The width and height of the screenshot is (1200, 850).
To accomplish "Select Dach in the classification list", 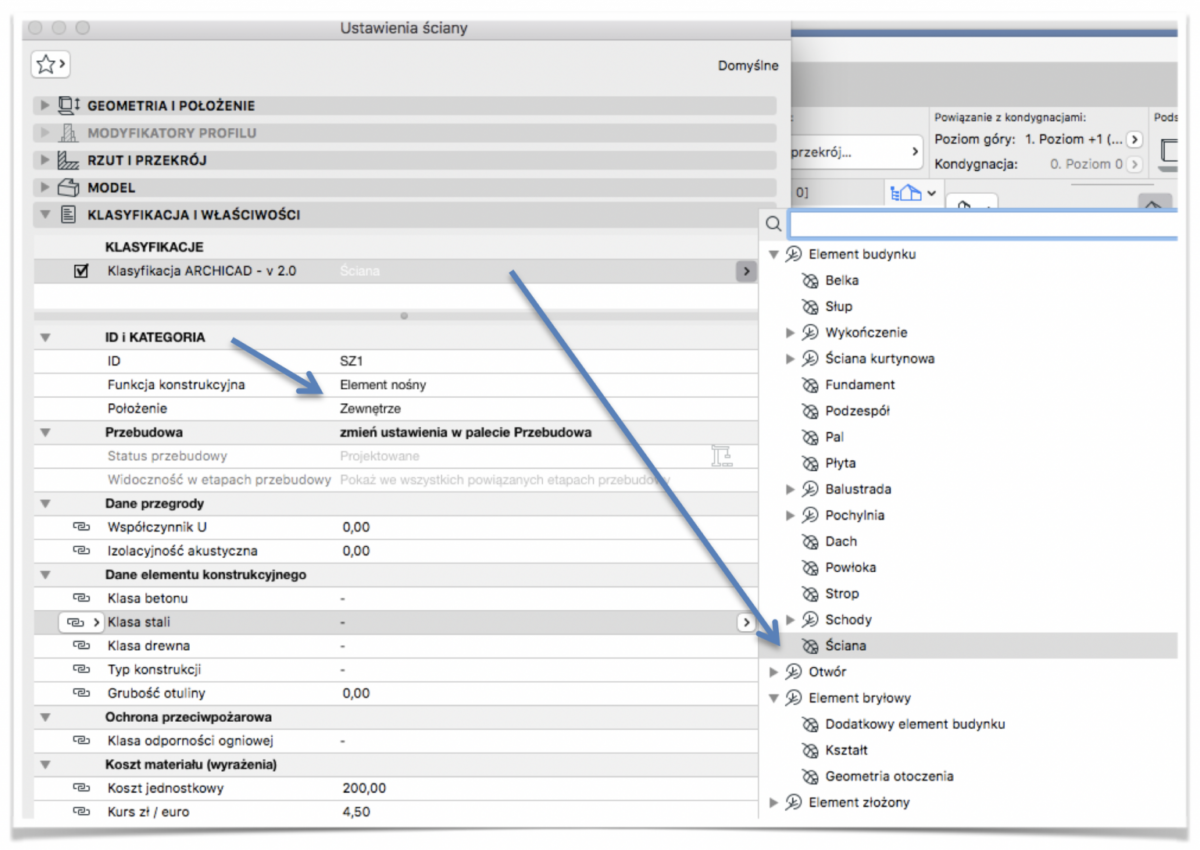I will click(841, 542).
